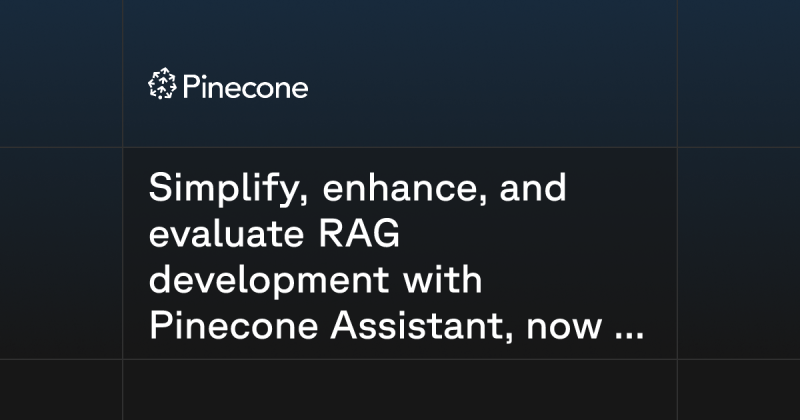Click the Pinecone cone-shaped logo icon
The height and width of the screenshot is (420, 800).
[162, 83]
